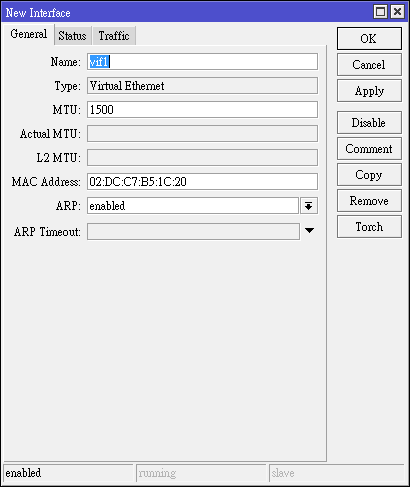This screenshot has width=410, height=487.
Task: Click the Cancel button
Action: click(x=369, y=65)
